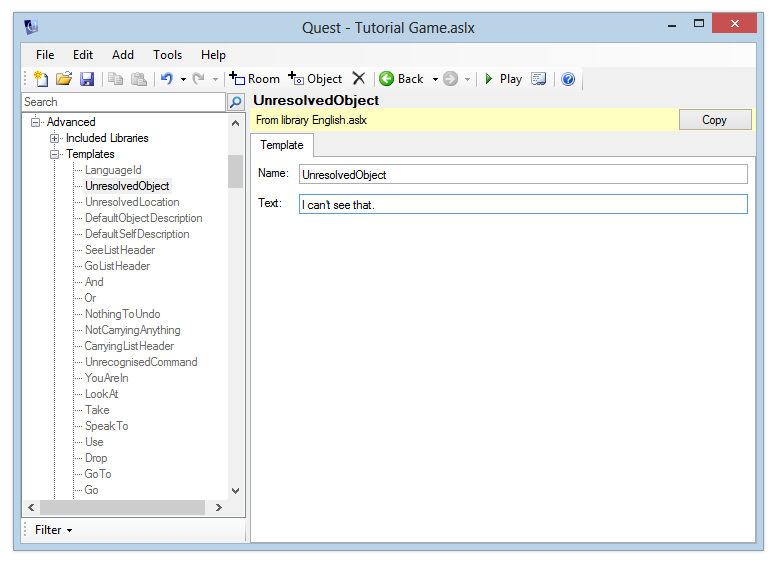This screenshot has width=777, height=566.
Task: Click the Paste clipboard icon in toolbar
Action: coord(139,79)
